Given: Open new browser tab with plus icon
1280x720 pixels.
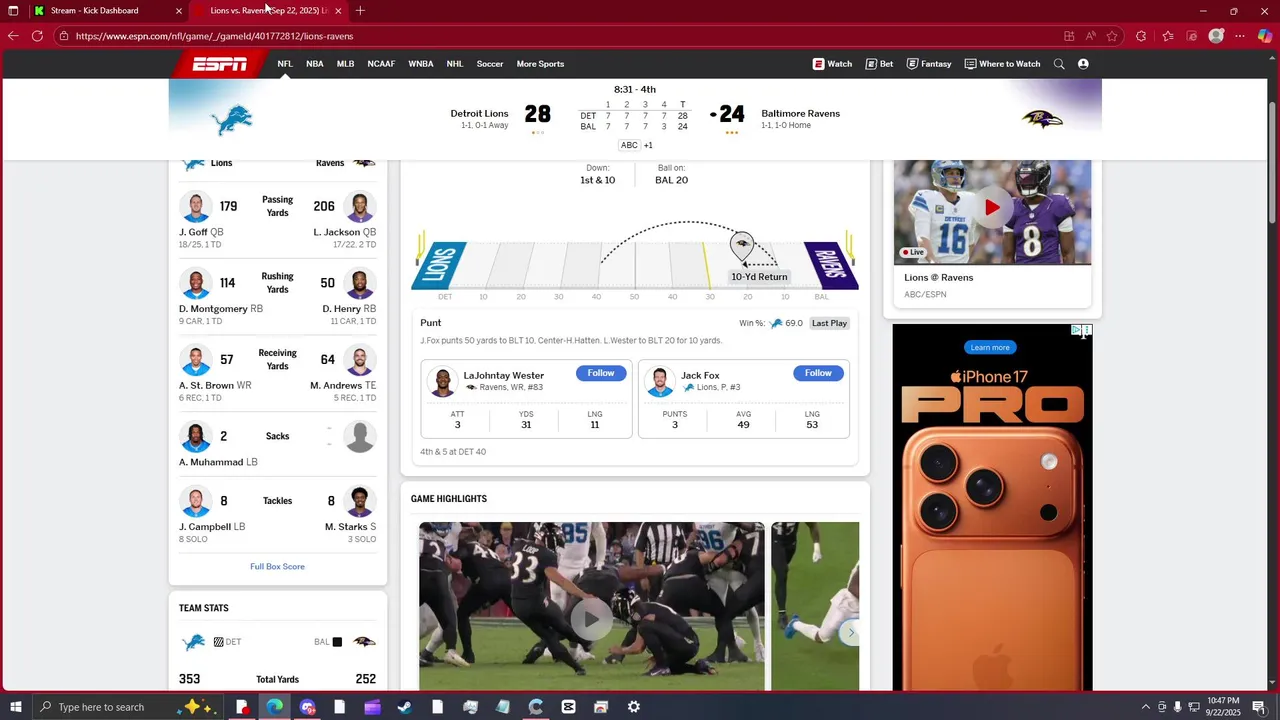Looking at the screenshot, I should (x=360, y=11).
